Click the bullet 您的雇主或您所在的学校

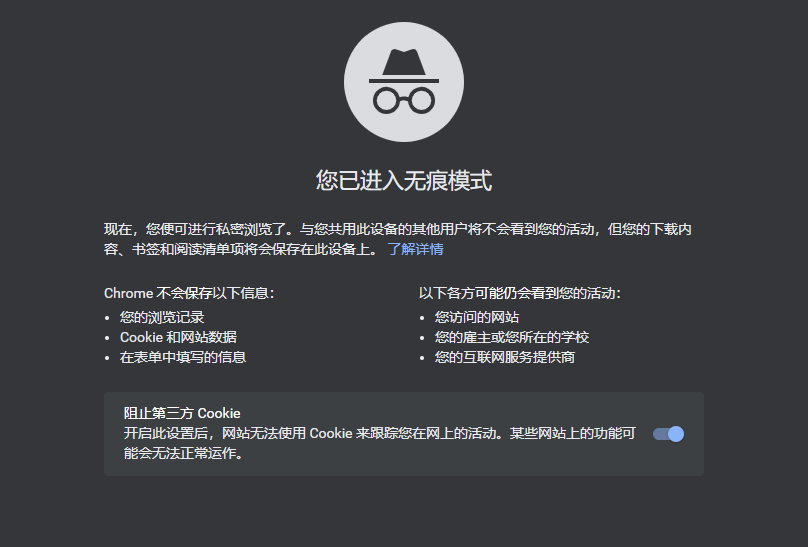(512, 337)
